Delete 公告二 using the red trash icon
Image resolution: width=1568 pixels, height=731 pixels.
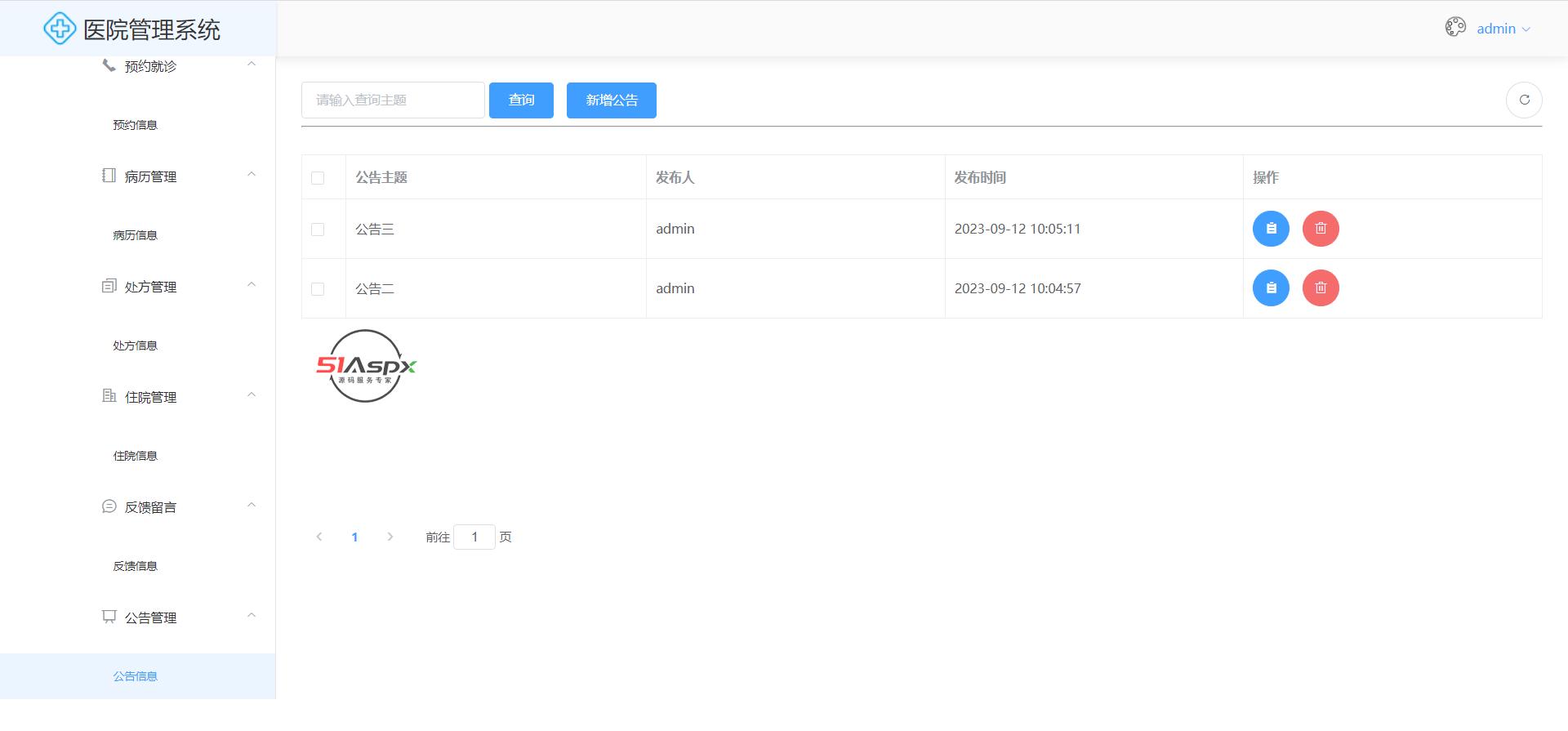pos(1321,288)
